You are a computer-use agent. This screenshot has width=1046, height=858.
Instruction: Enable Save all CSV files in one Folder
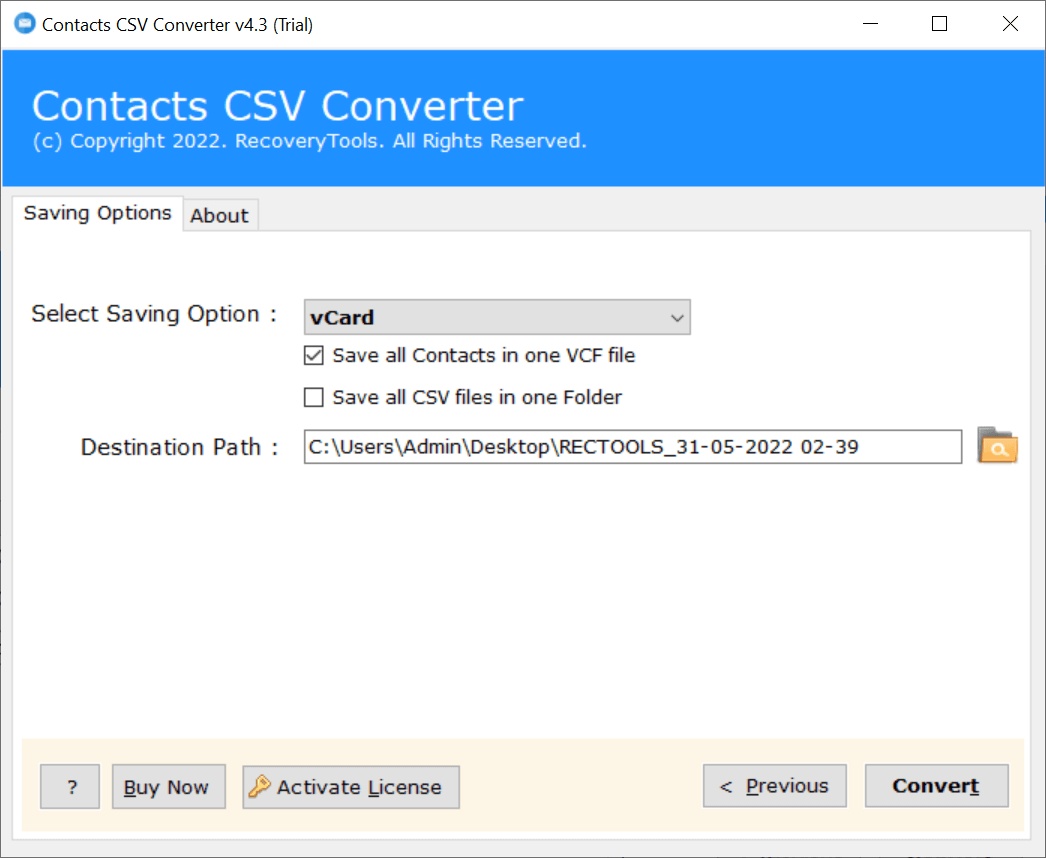(x=314, y=397)
